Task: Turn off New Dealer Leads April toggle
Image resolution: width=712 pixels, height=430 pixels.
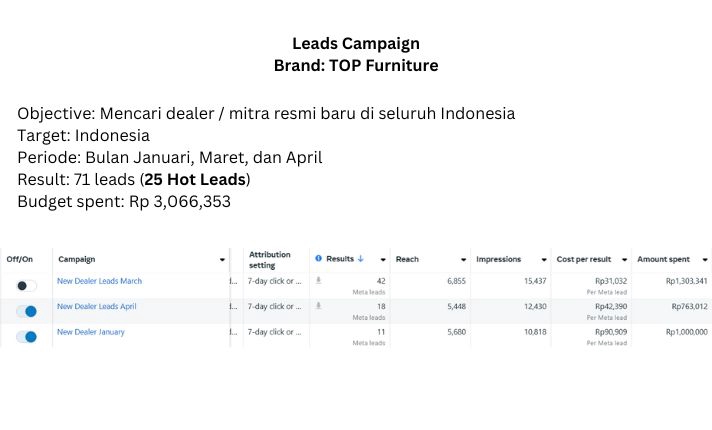Action: point(26,311)
